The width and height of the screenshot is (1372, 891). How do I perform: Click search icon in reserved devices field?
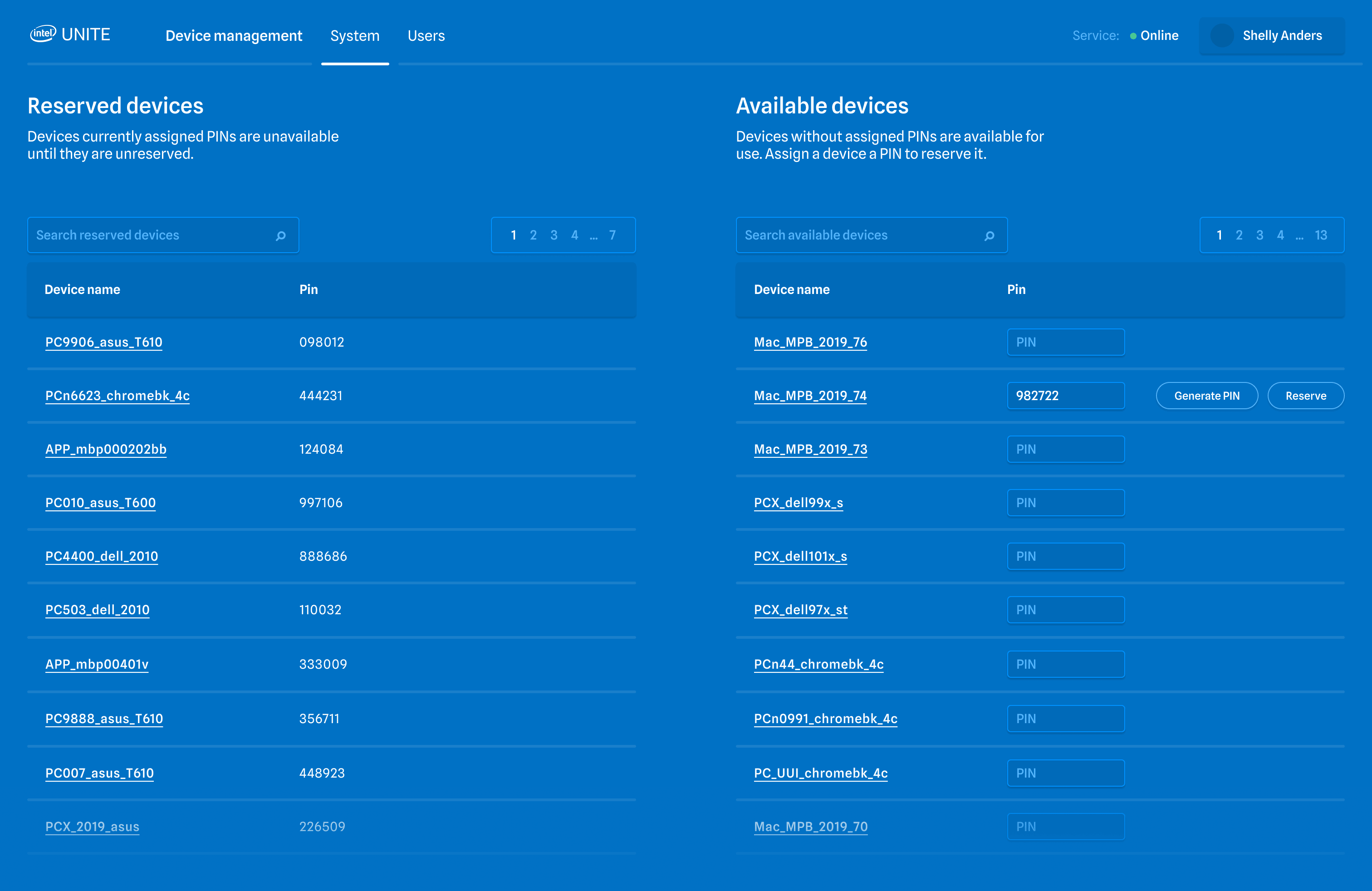[x=281, y=236]
